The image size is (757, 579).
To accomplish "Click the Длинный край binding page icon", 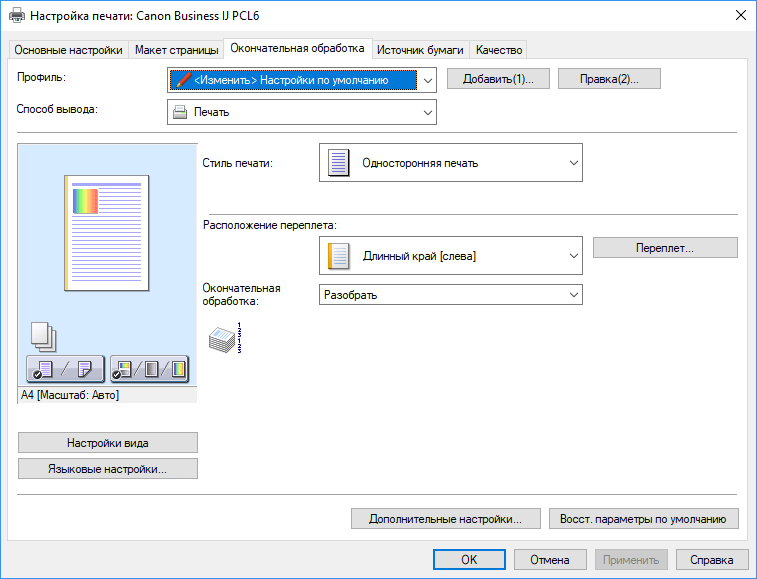I will pos(338,255).
